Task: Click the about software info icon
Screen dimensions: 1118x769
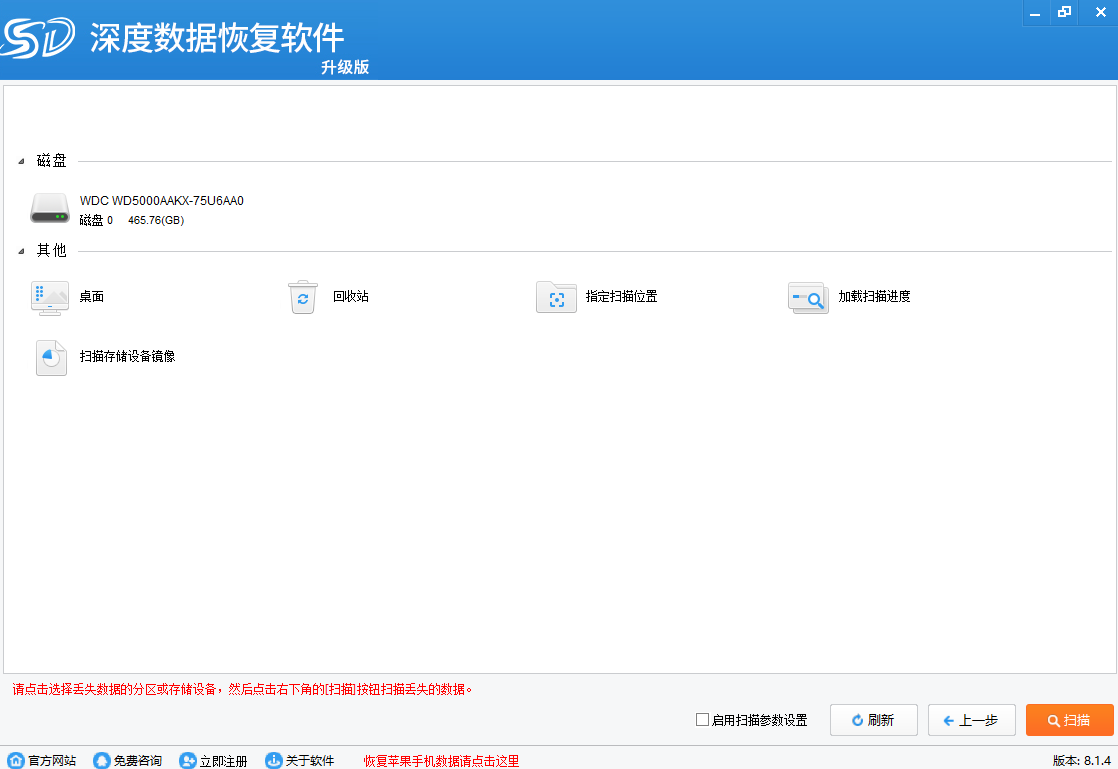Action: (x=273, y=760)
